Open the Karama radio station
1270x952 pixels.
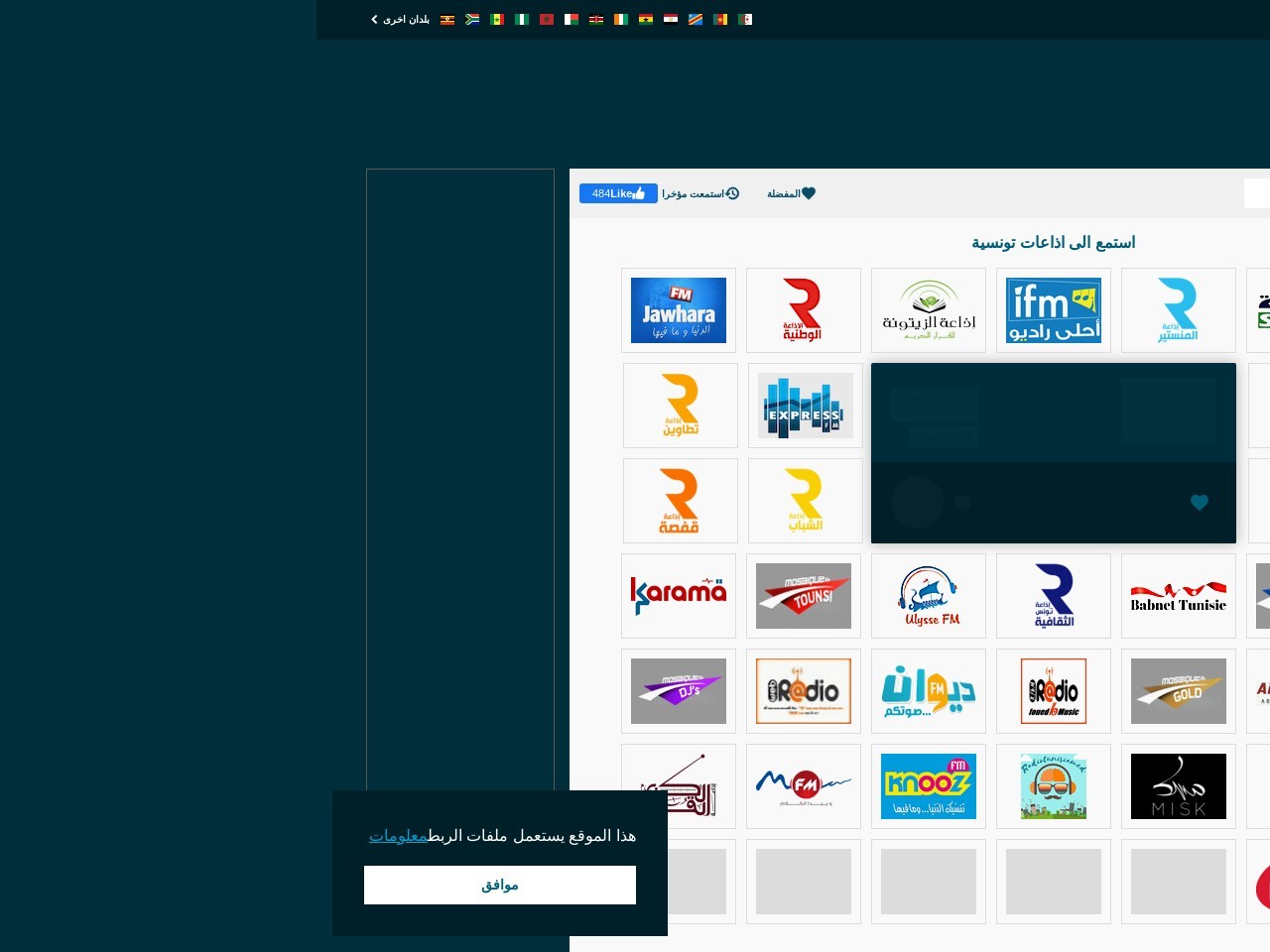point(679,596)
